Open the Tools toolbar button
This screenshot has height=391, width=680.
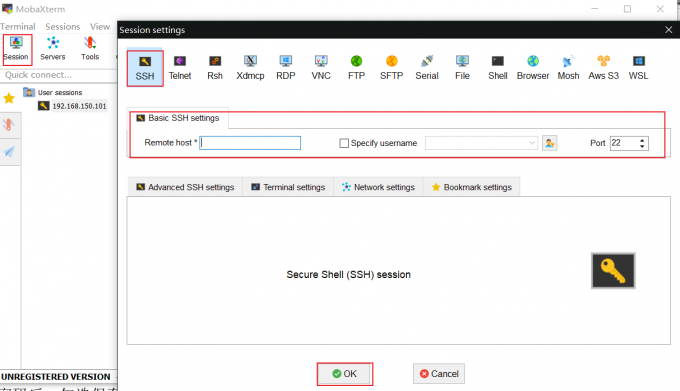click(90, 49)
